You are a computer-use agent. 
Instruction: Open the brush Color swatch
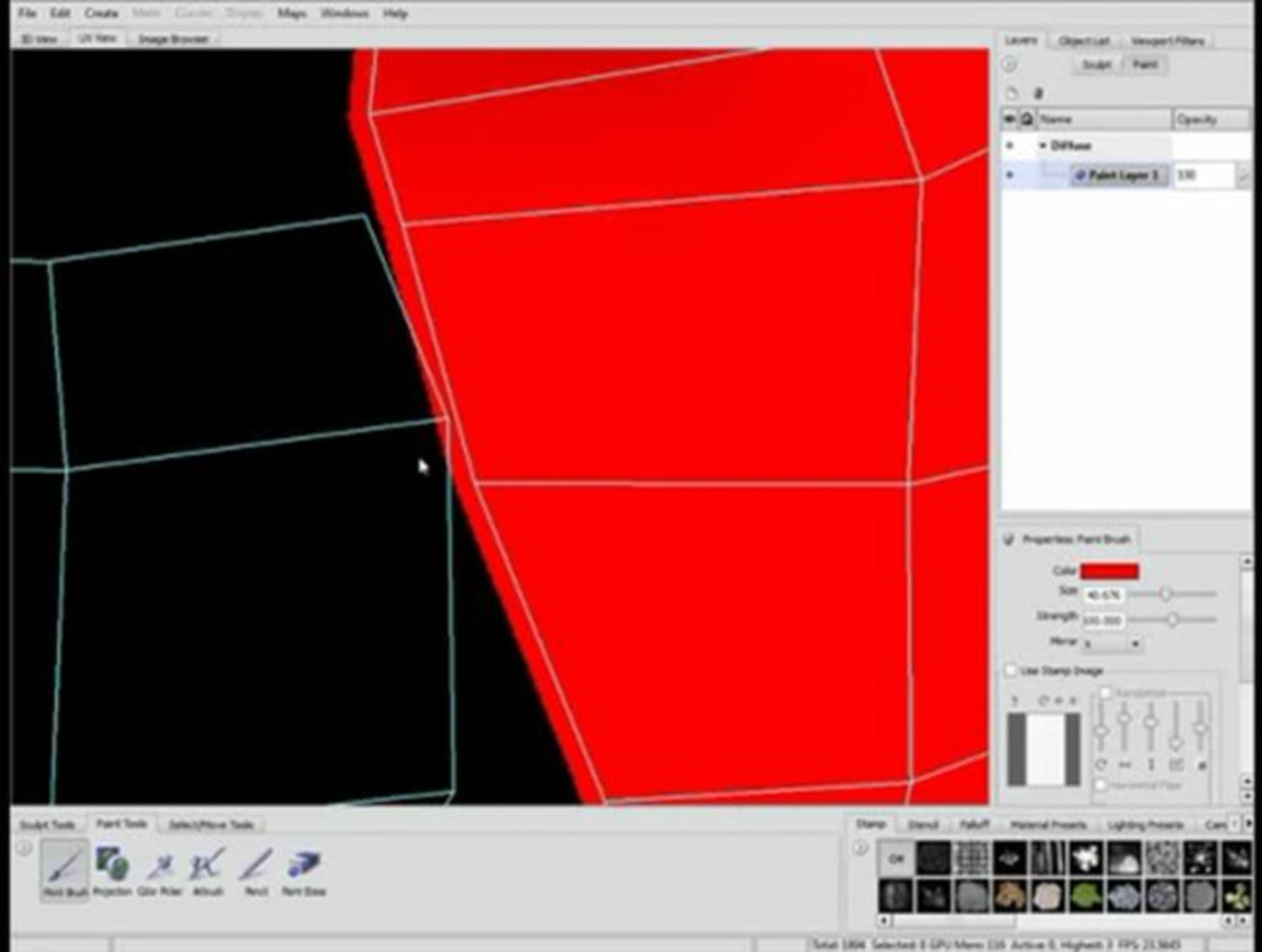(1109, 571)
